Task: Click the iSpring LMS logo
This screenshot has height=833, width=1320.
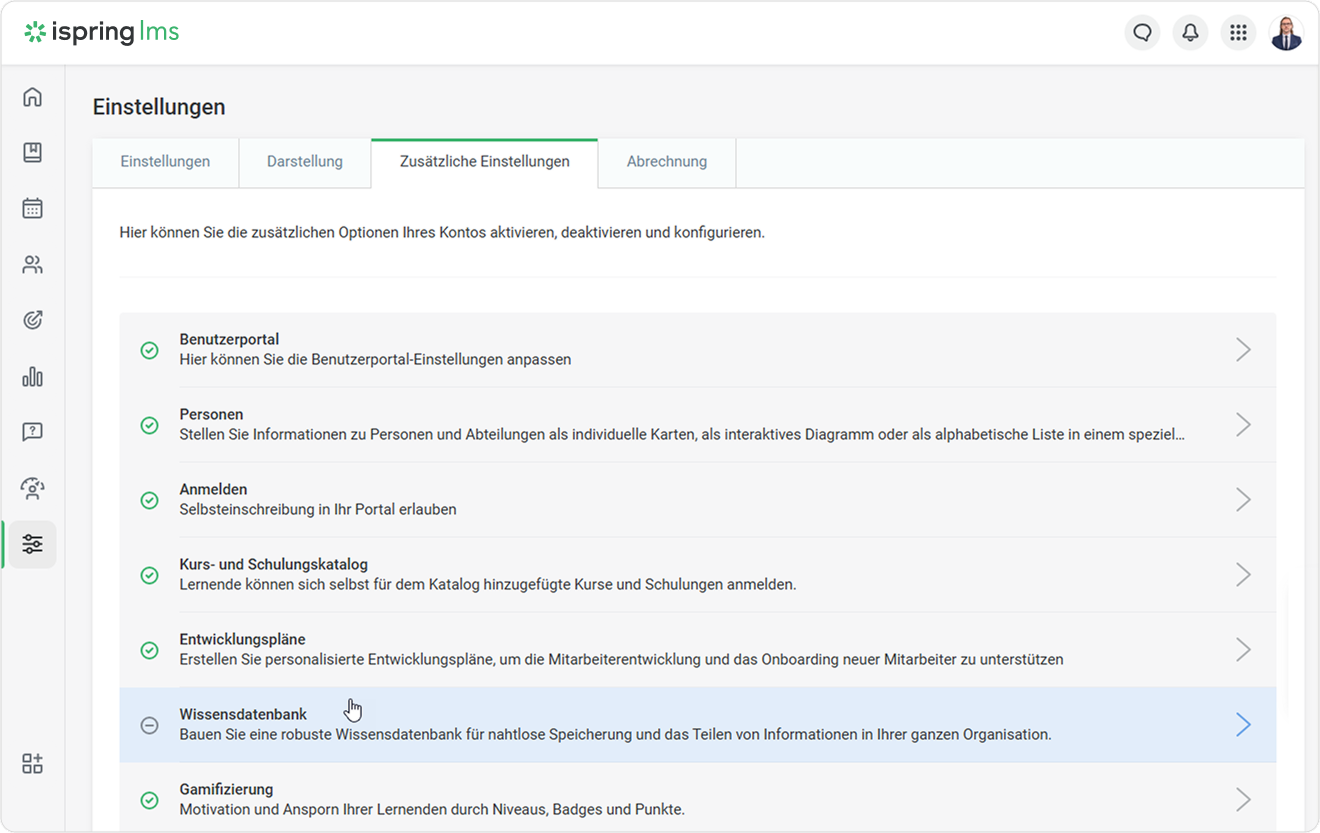Action: (102, 32)
